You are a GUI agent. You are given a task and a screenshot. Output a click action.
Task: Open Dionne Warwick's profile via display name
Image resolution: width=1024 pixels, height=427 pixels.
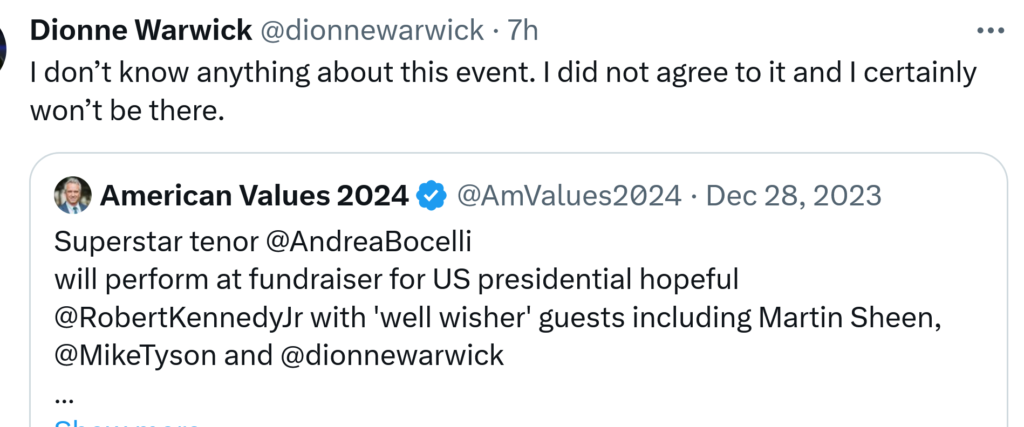point(141,31)
